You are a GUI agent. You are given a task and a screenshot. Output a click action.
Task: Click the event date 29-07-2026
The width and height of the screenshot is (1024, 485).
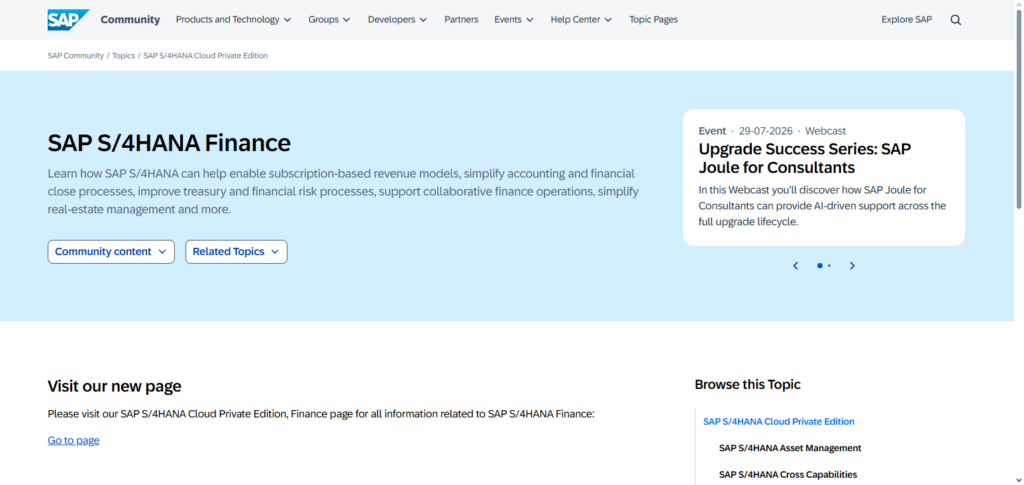765,131
